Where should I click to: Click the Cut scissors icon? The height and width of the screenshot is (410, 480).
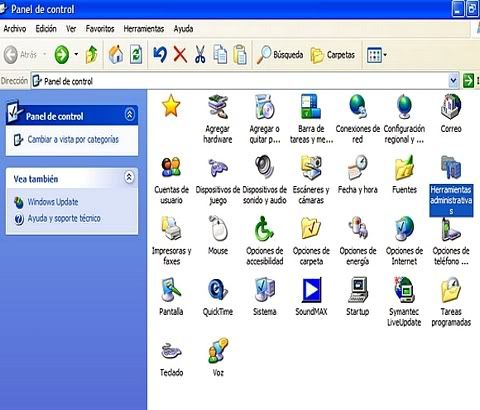[x=200, y=54]
